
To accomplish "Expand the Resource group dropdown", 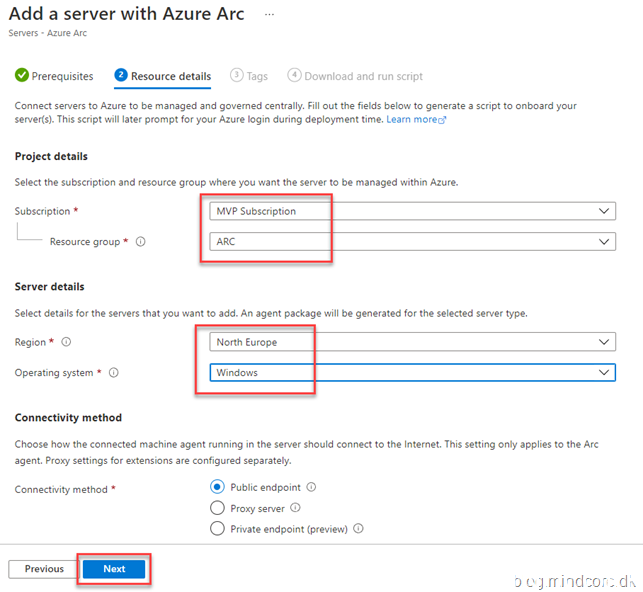I will (412, 242).
